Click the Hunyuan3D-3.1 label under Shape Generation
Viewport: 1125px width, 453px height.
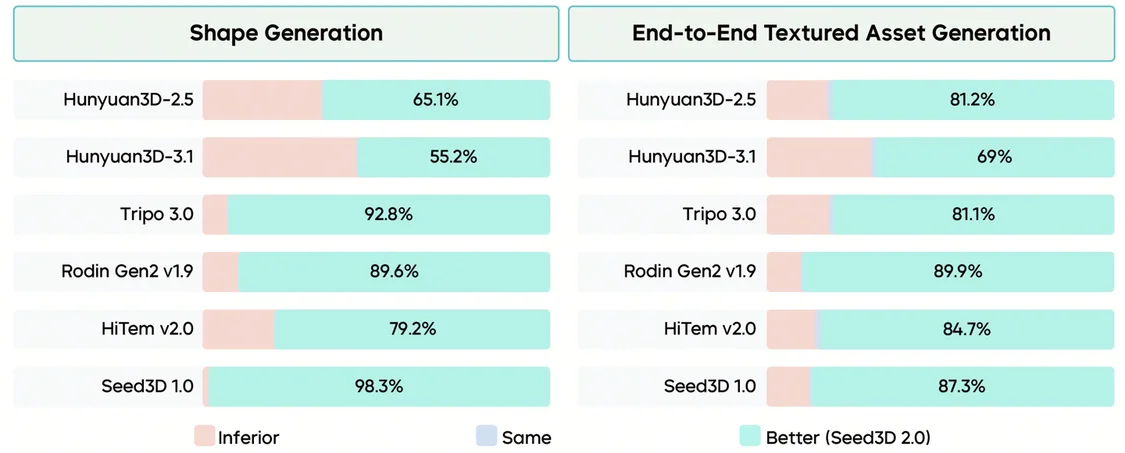pos(129,157)
